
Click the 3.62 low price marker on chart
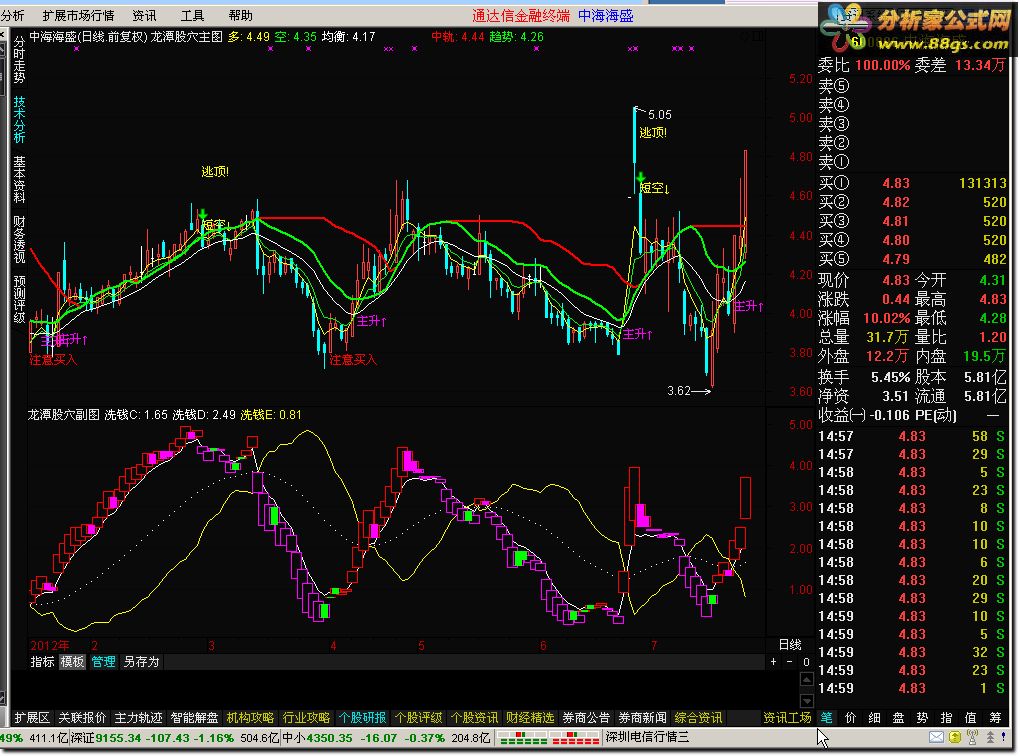tap(678, 391)
